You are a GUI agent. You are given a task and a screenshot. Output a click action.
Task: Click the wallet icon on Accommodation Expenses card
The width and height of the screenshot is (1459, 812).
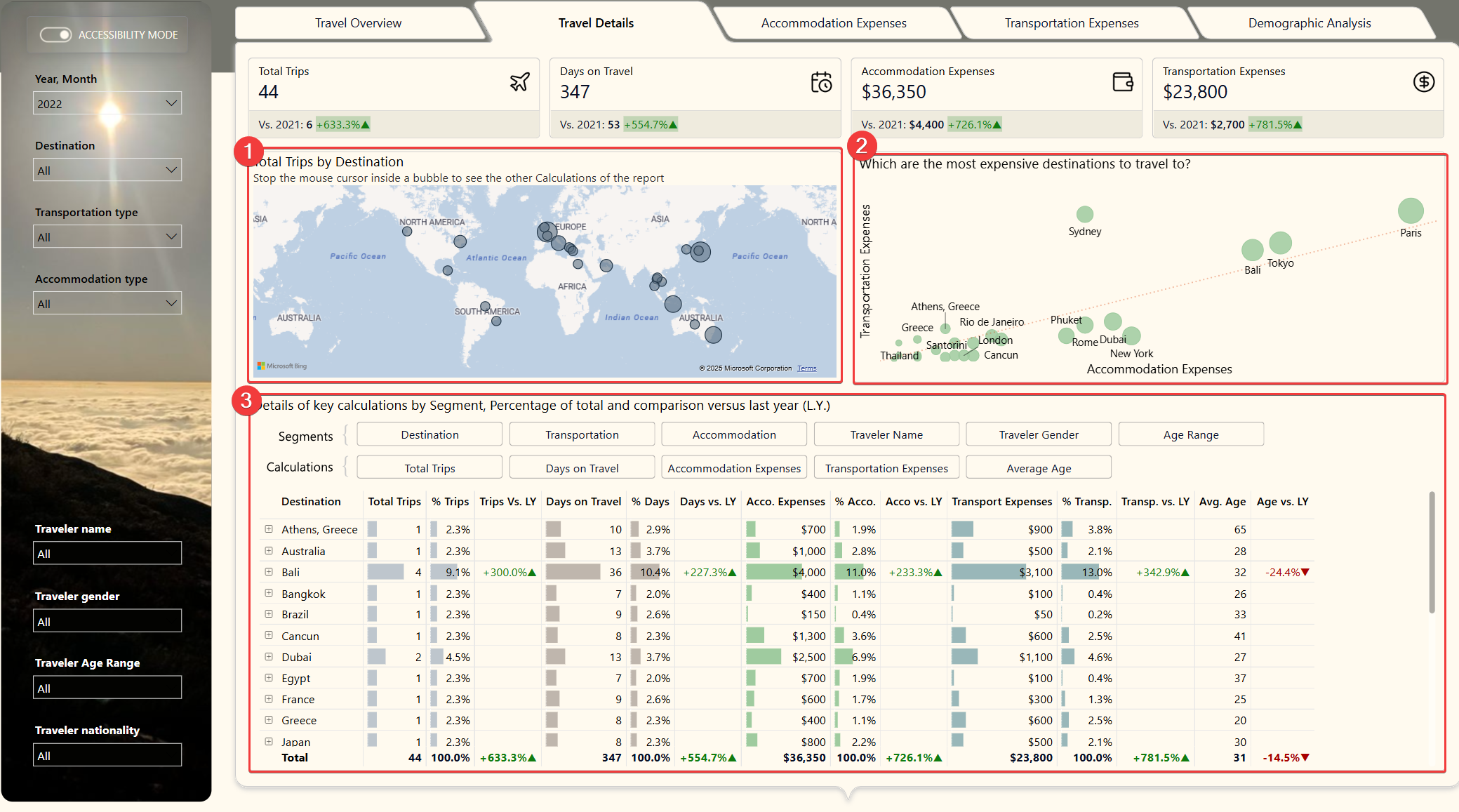tap(1123, 82)
